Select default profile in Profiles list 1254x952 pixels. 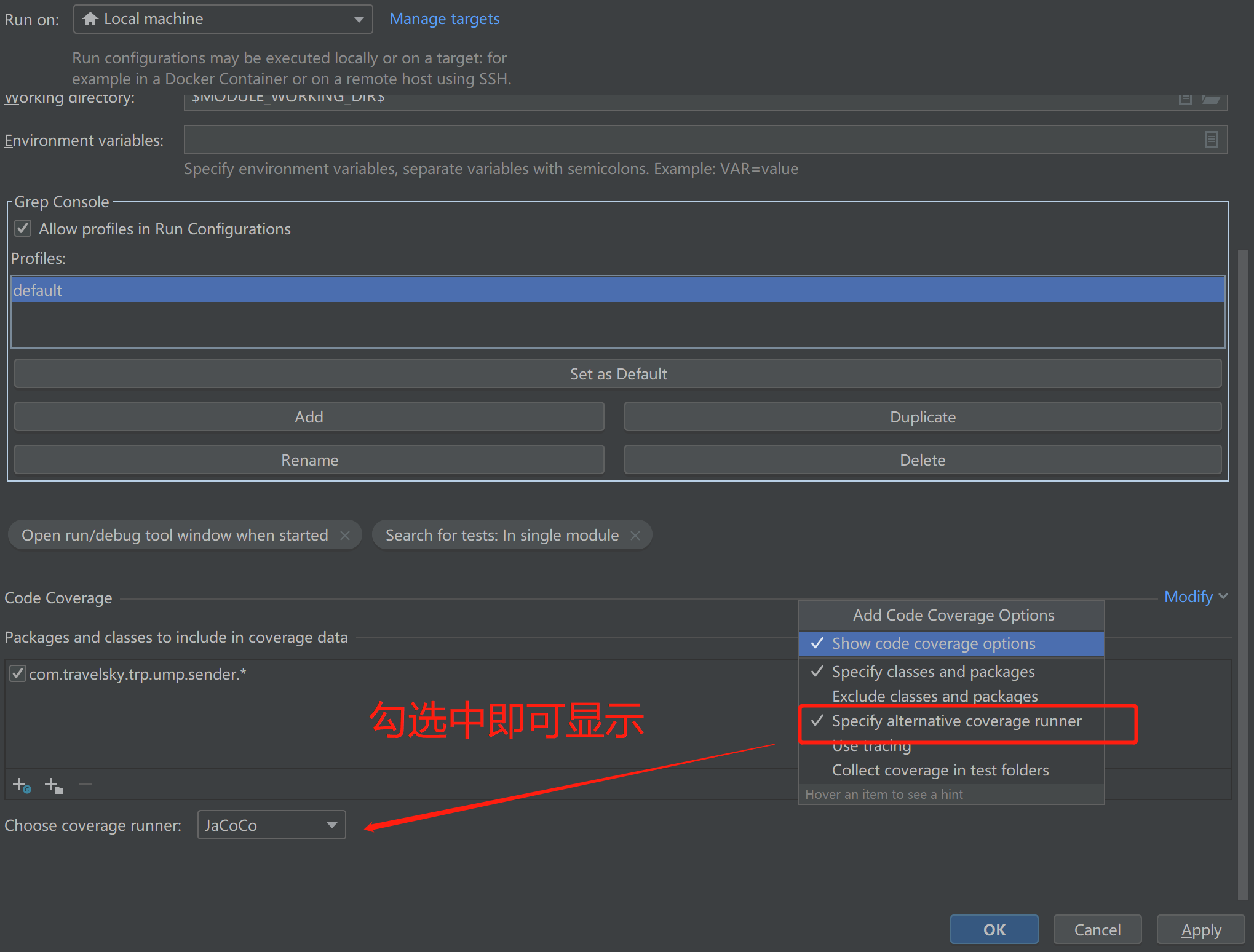point(617,290)
